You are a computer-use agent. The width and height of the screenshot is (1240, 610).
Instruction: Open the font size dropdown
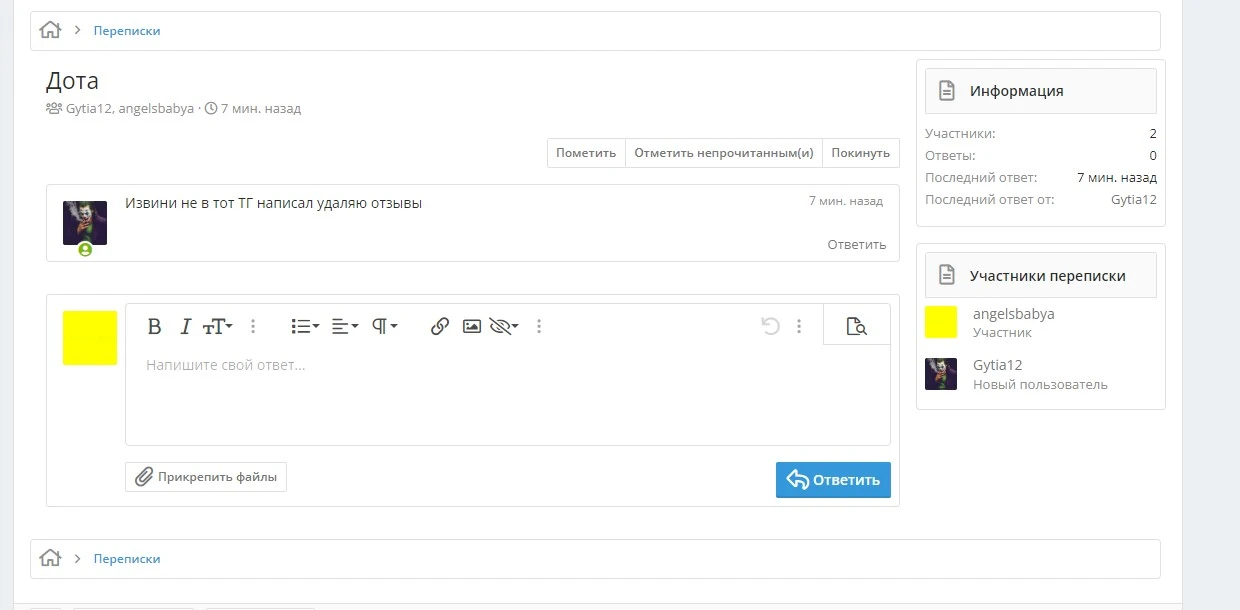[217, 326]
